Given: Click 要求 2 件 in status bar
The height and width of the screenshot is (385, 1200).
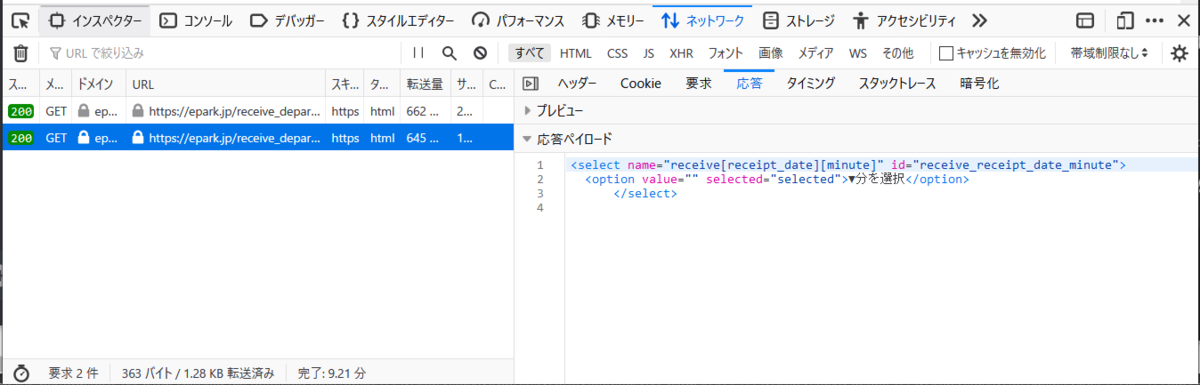Looking at the screenshot, I should (74, 373).
